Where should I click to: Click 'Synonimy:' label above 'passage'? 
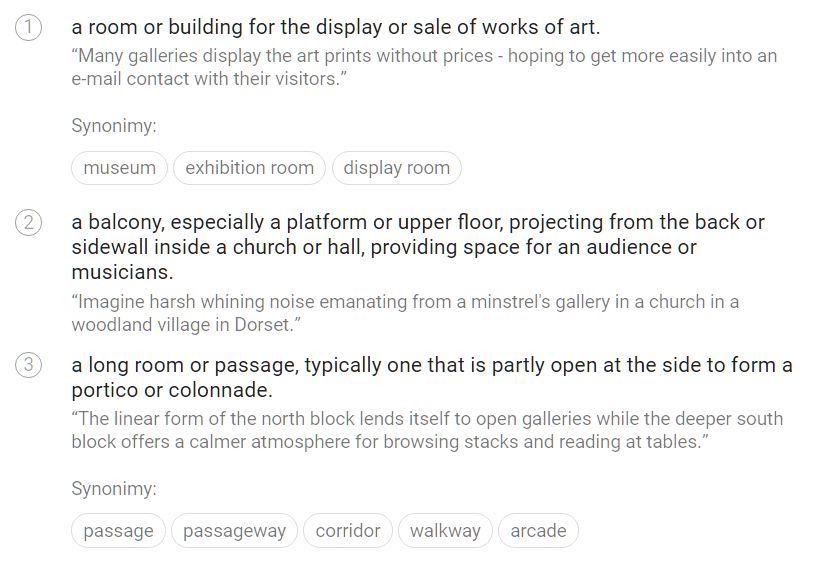(x=114, y=489)
